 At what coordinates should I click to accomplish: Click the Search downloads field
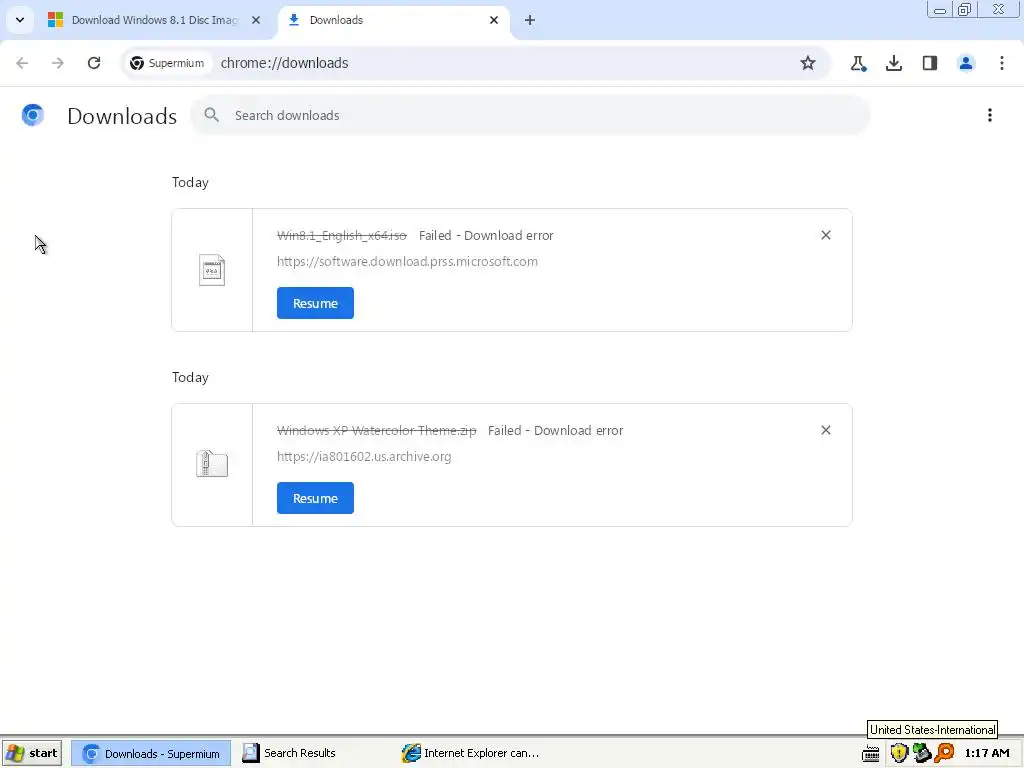tap(530, 115)
